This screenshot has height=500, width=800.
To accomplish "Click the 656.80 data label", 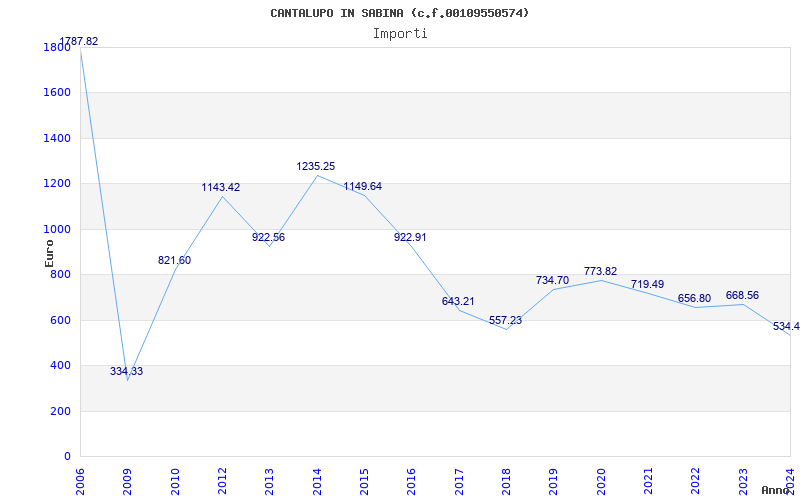I will coord(694,299).
